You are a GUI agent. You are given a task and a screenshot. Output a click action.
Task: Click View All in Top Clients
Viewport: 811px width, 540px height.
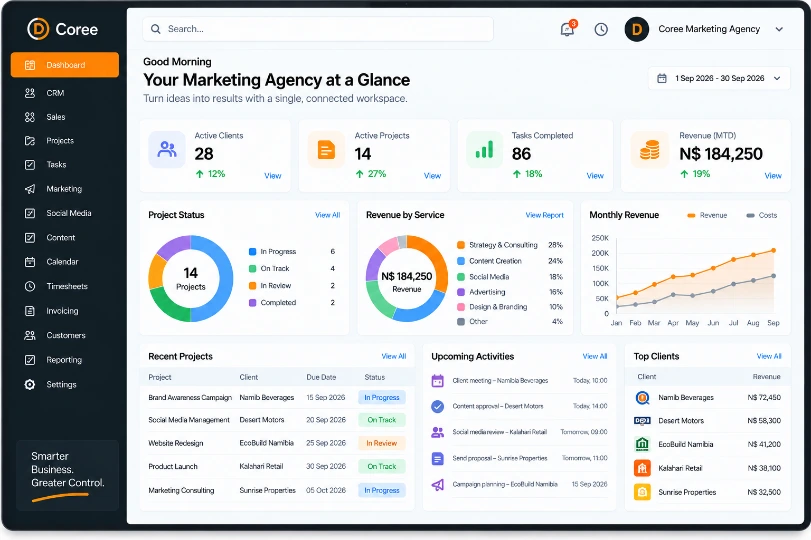point(769,356)
